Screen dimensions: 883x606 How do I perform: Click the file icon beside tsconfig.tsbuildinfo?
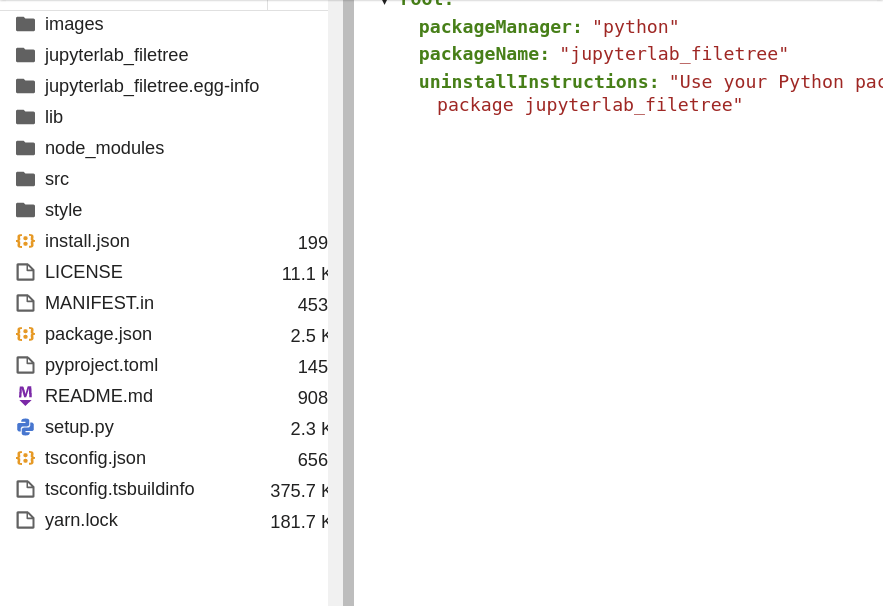click(25, 489)
